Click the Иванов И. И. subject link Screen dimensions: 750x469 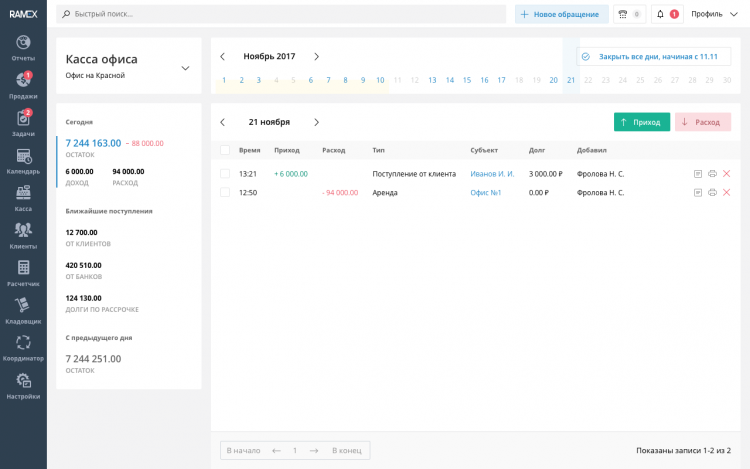coord(492,174)
